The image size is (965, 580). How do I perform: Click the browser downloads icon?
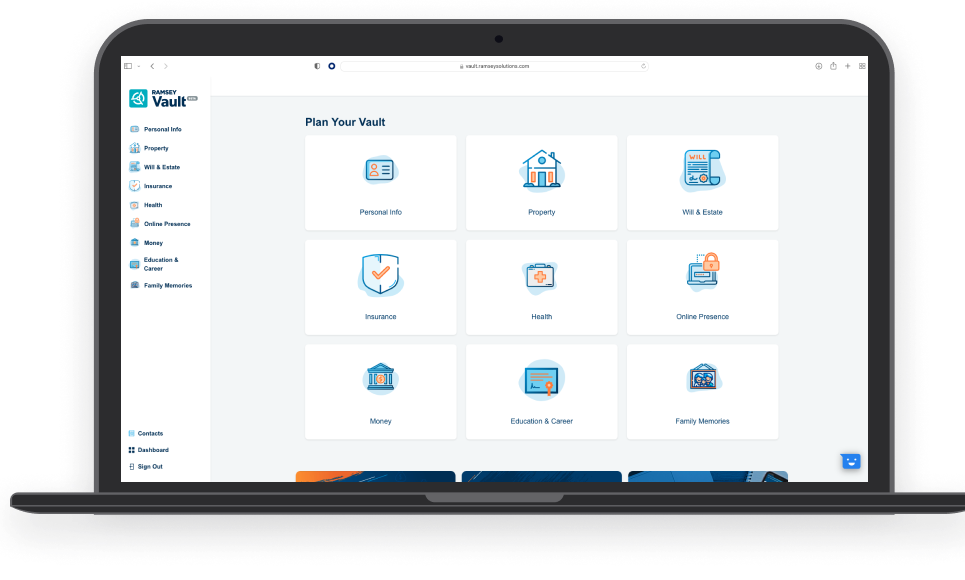coord(819,66)
